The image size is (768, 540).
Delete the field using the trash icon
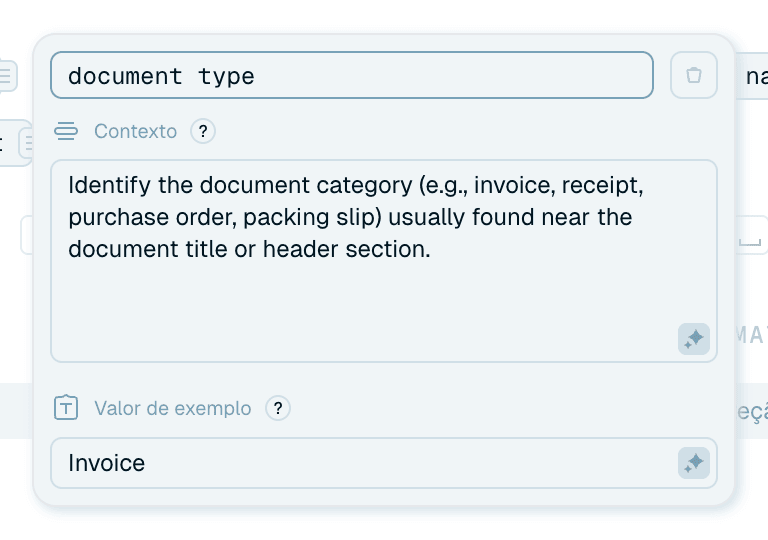point(694,75)
